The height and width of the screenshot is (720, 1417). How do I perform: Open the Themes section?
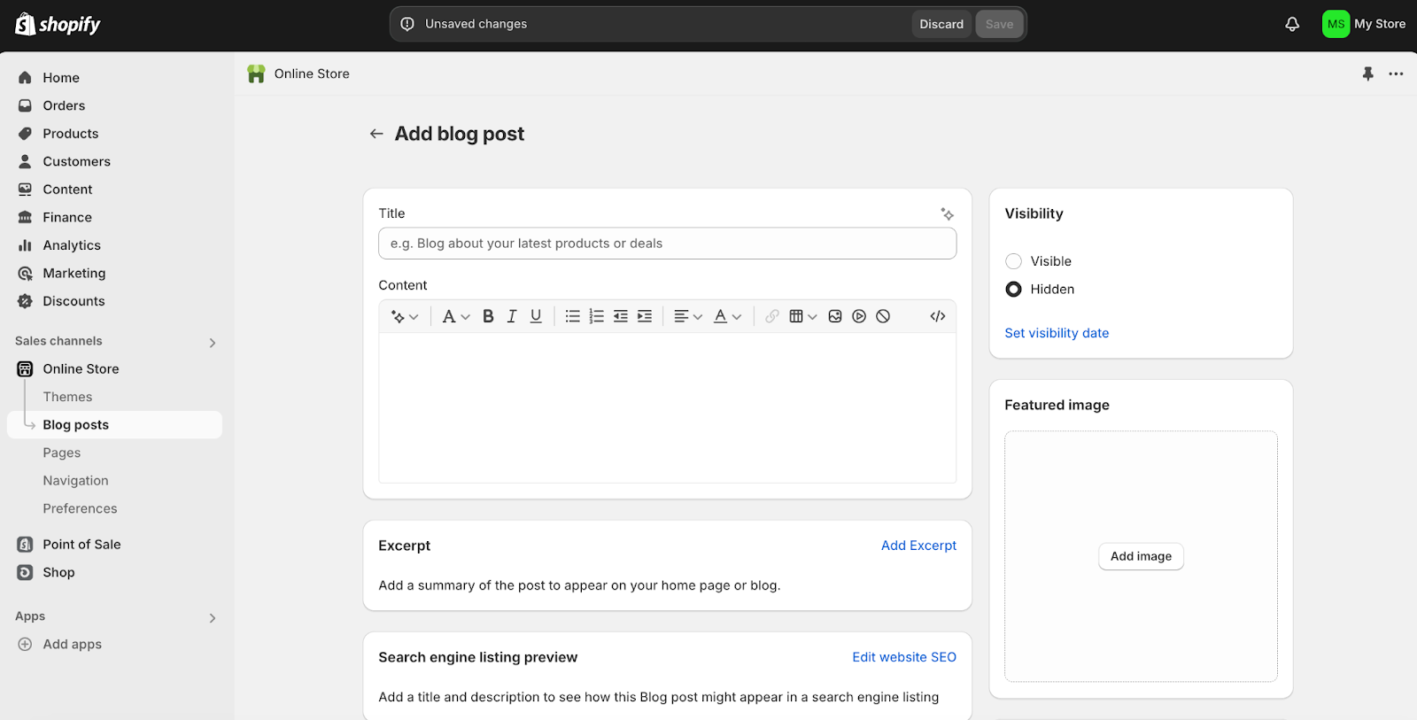67,396
